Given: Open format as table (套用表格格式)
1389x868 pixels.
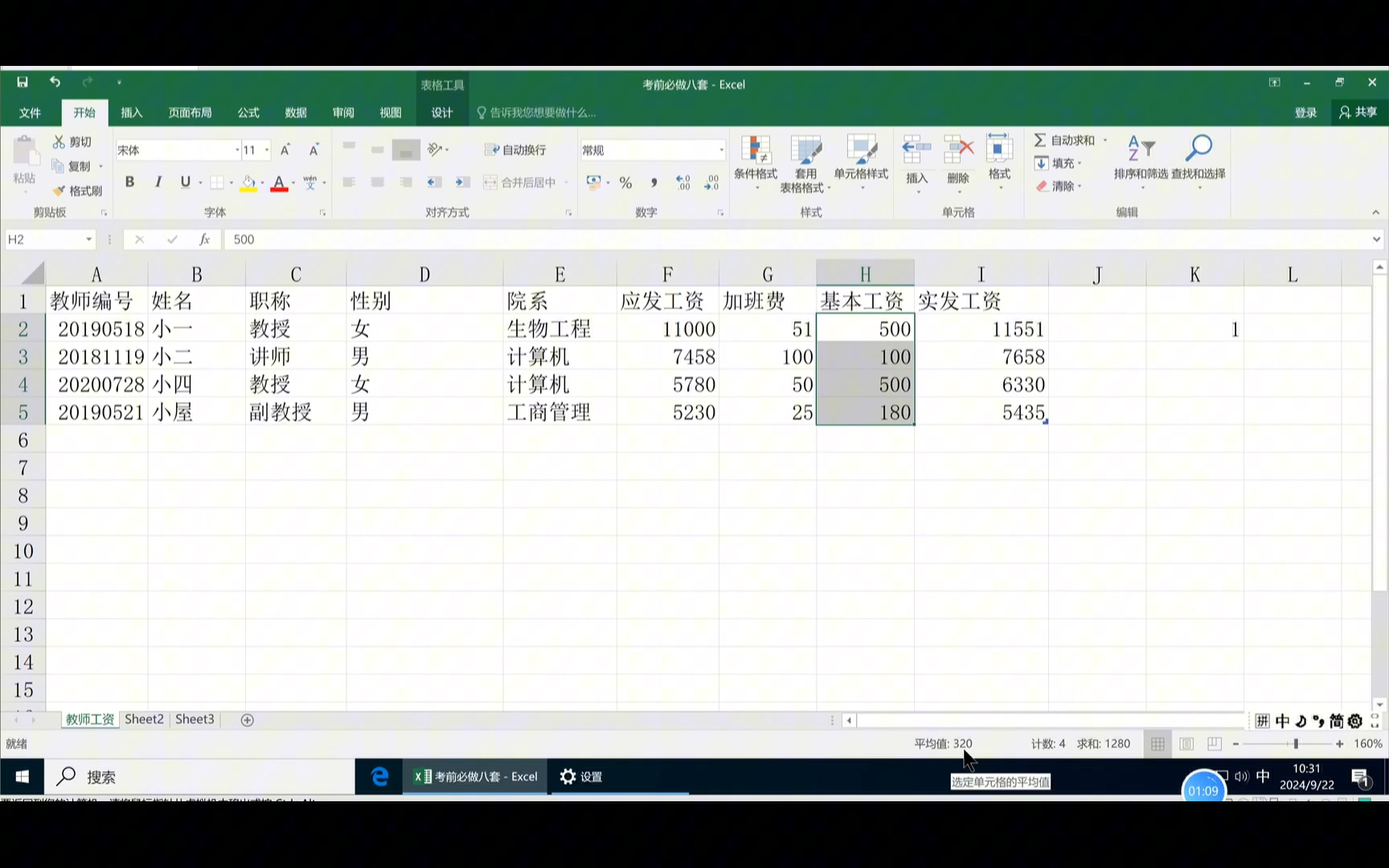Looking at the screenshot, I should click(805, 163).
